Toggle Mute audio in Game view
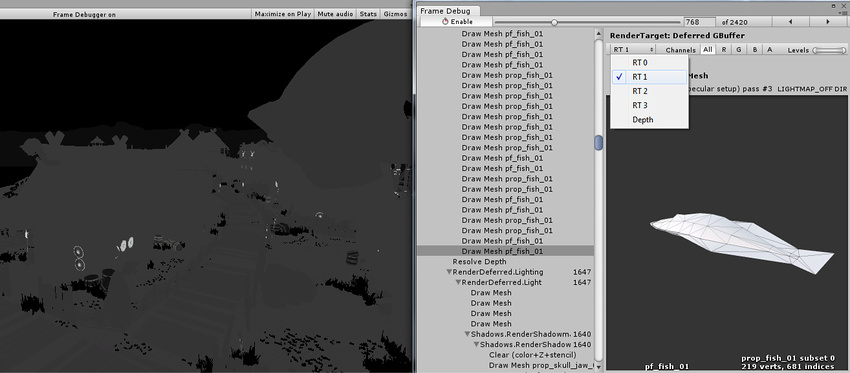 click(x=335, y=14)
